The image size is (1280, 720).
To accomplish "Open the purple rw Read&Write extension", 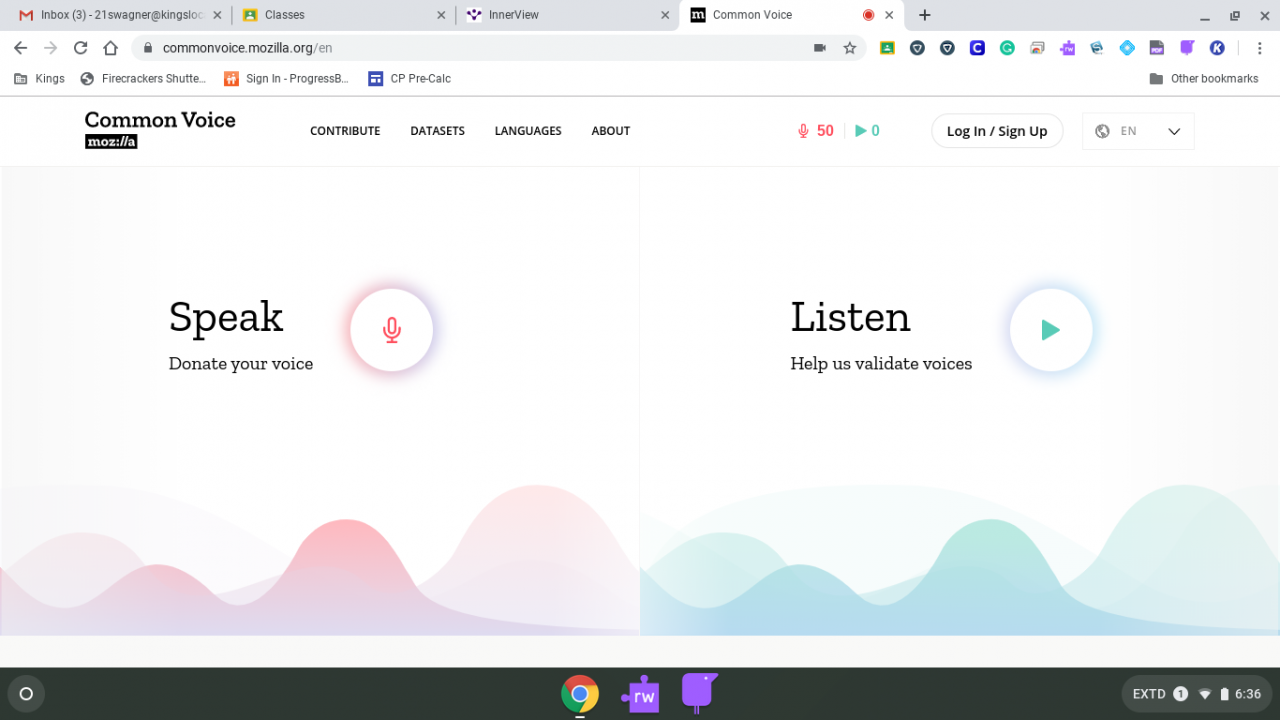I will (1067, 48).
